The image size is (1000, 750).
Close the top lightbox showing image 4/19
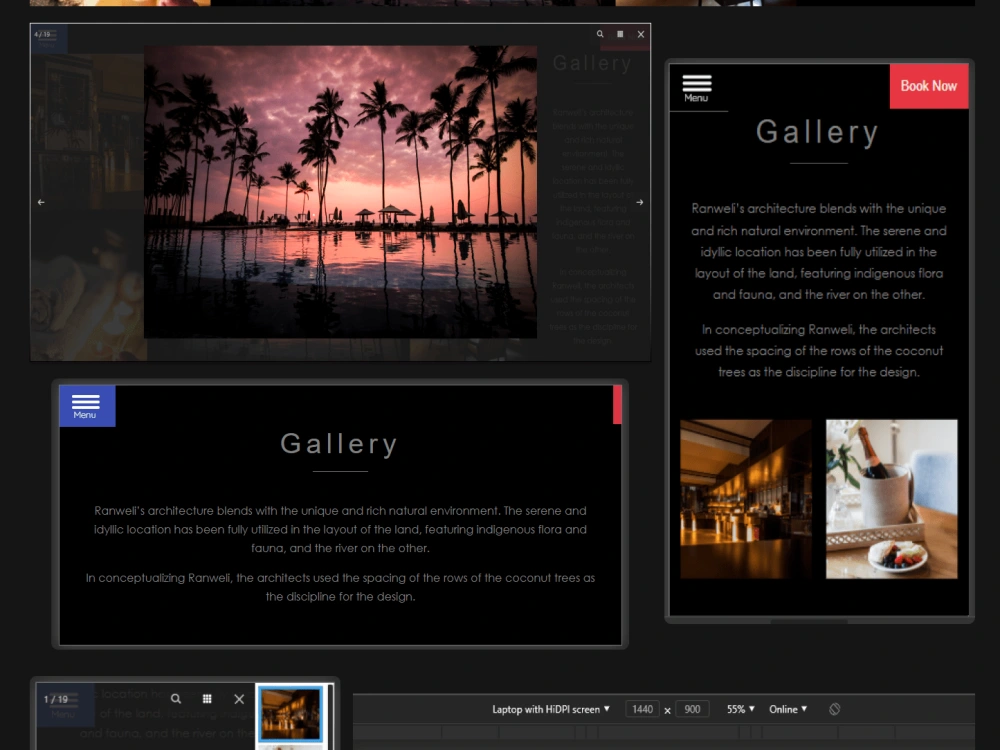641,34
